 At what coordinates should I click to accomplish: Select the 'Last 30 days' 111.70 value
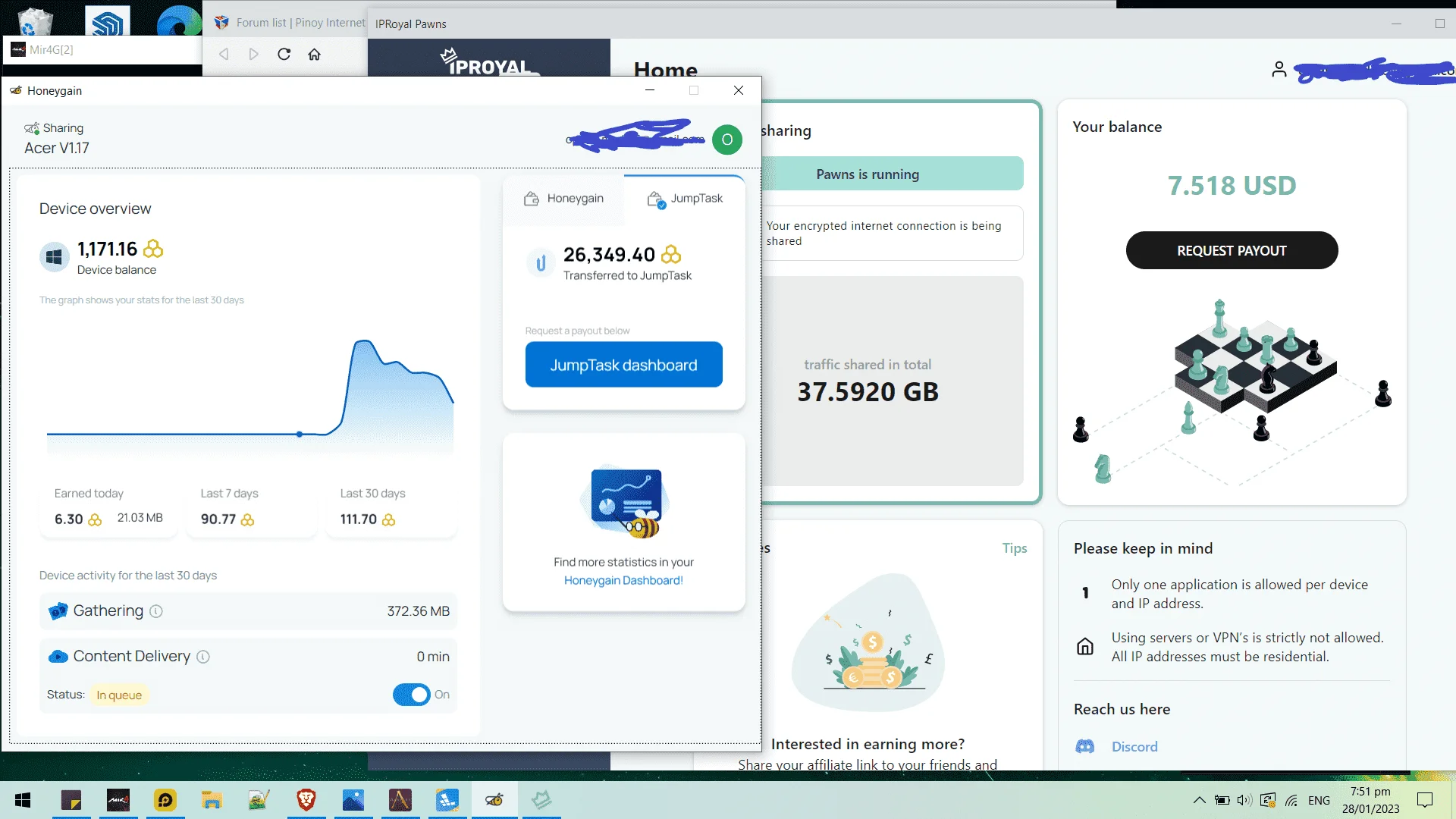point(359,519)
